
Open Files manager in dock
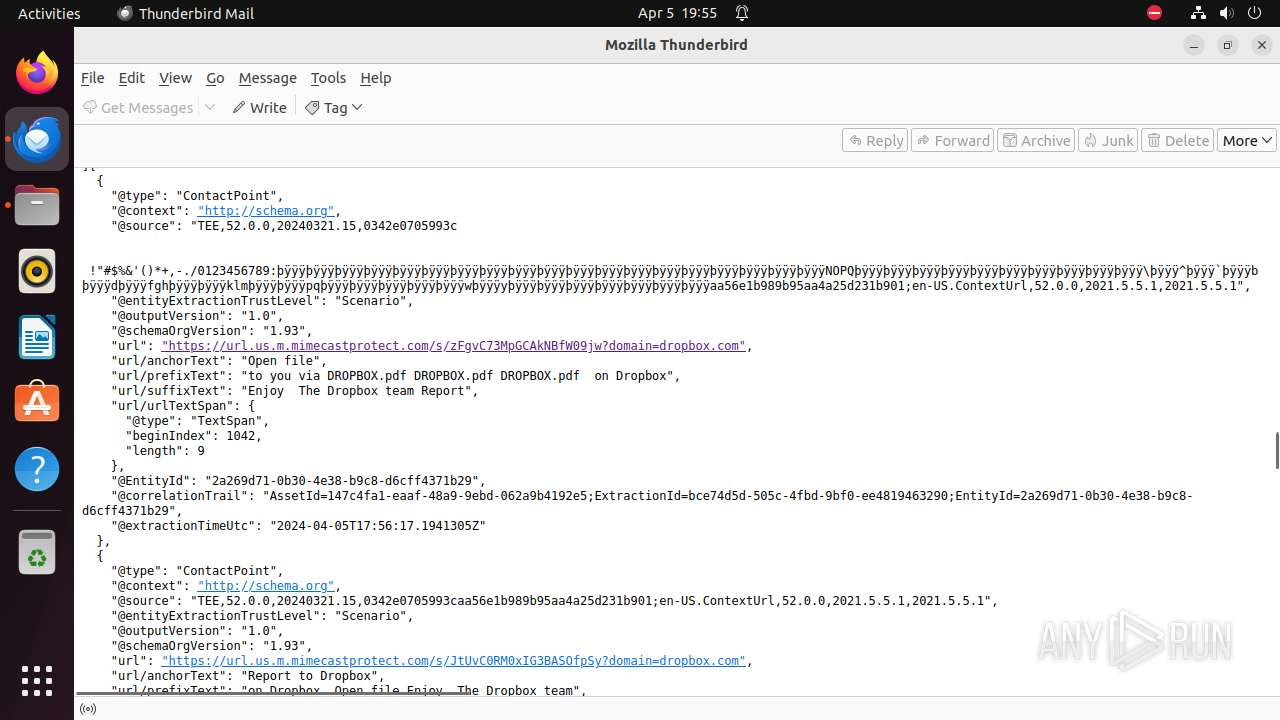[x=37, y=205]
